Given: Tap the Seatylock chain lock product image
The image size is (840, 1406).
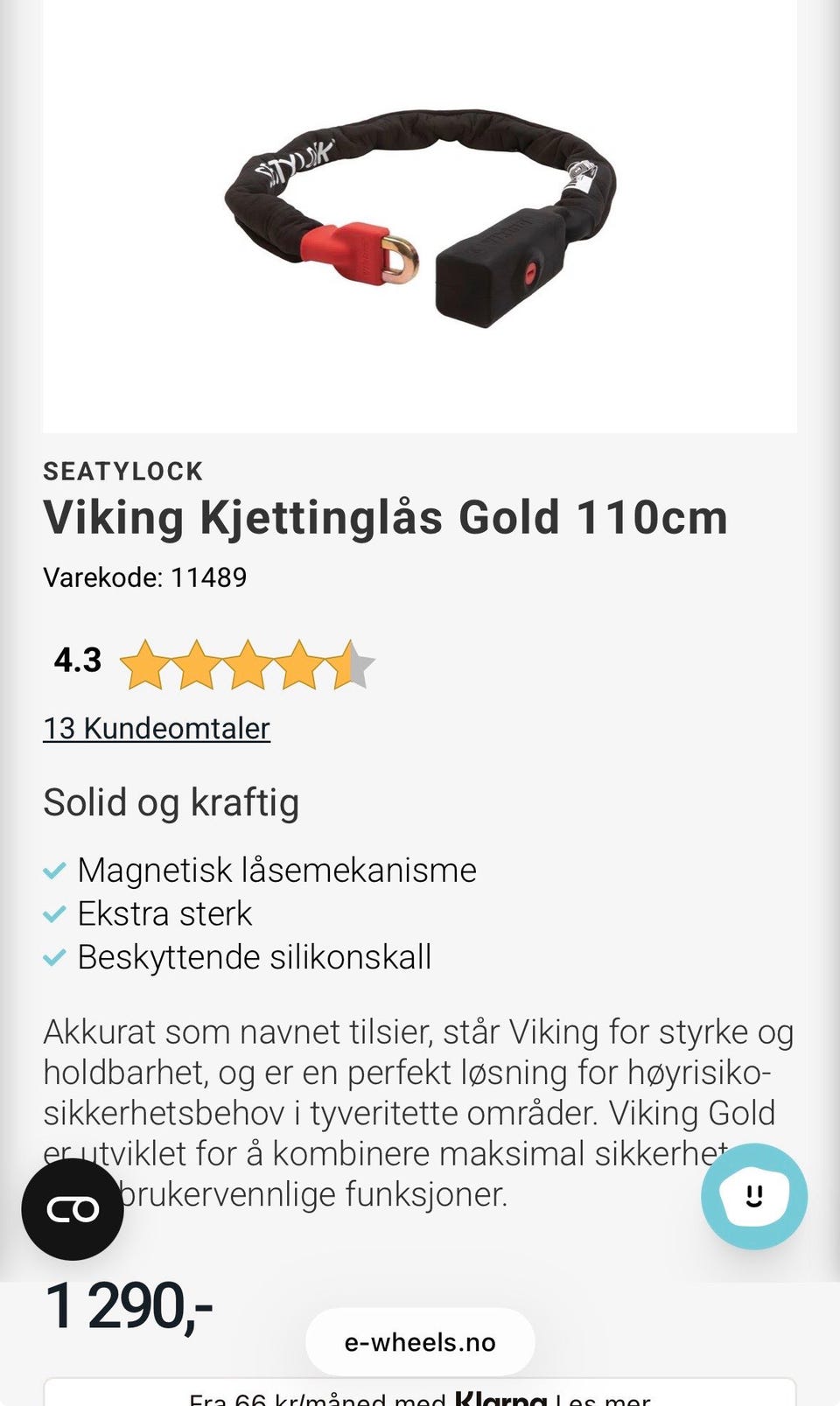Looking at the screenshot, I should click(420, 219).
